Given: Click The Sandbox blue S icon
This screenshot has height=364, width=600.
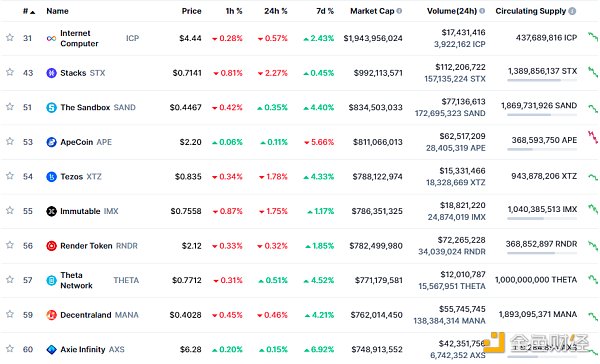Looking at the screenshot, I should point(51,108).
